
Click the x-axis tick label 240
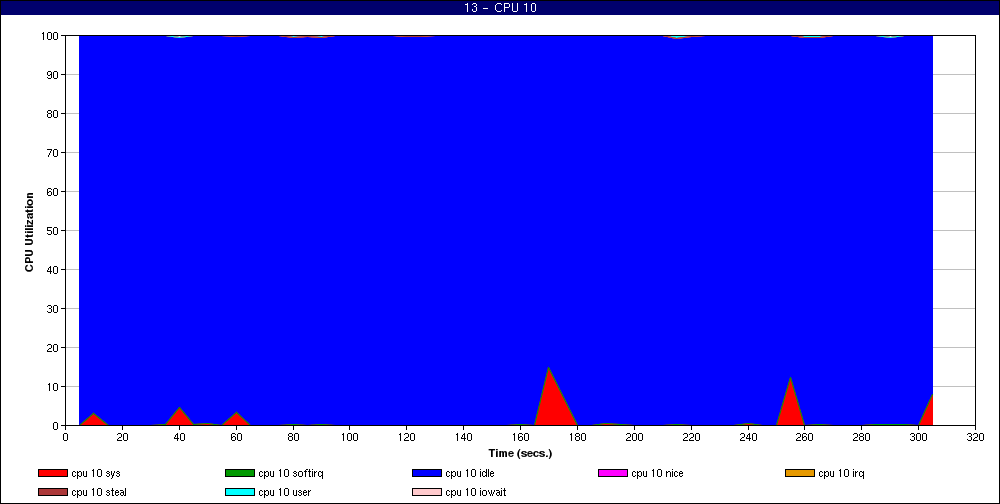748,438
